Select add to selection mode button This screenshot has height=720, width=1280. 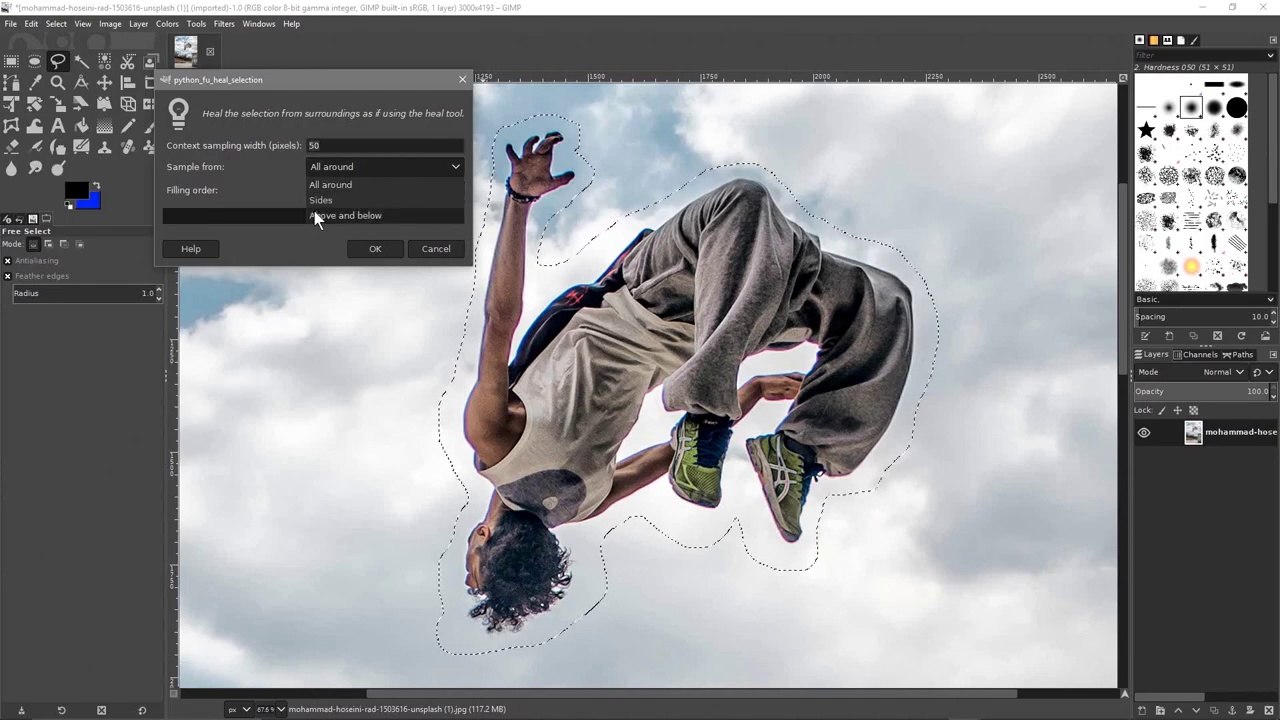click(48, 244)
